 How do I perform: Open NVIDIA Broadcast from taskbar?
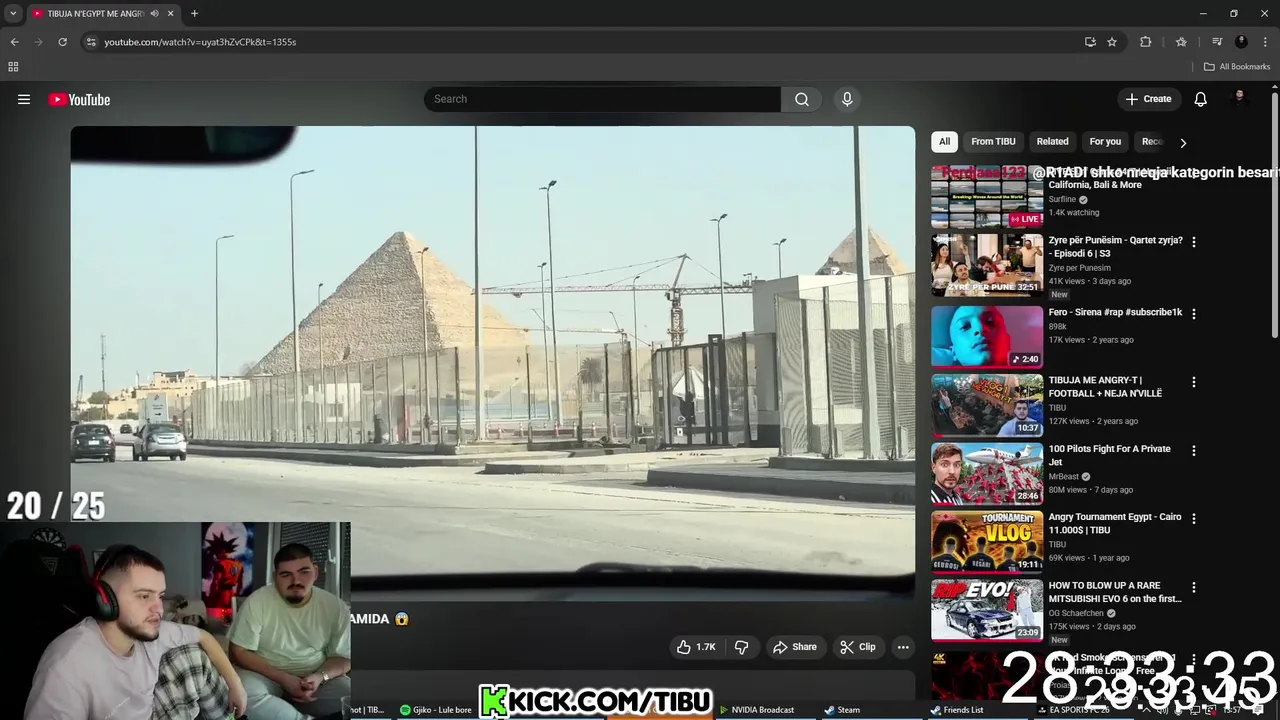756,710
